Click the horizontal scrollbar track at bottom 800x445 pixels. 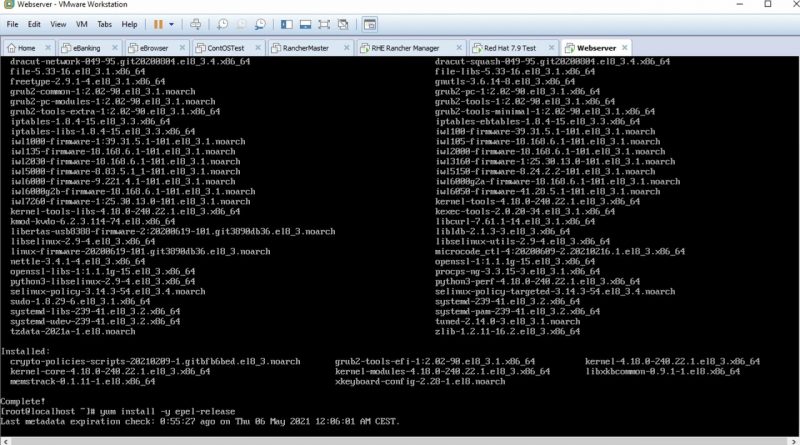pos(399,441)
